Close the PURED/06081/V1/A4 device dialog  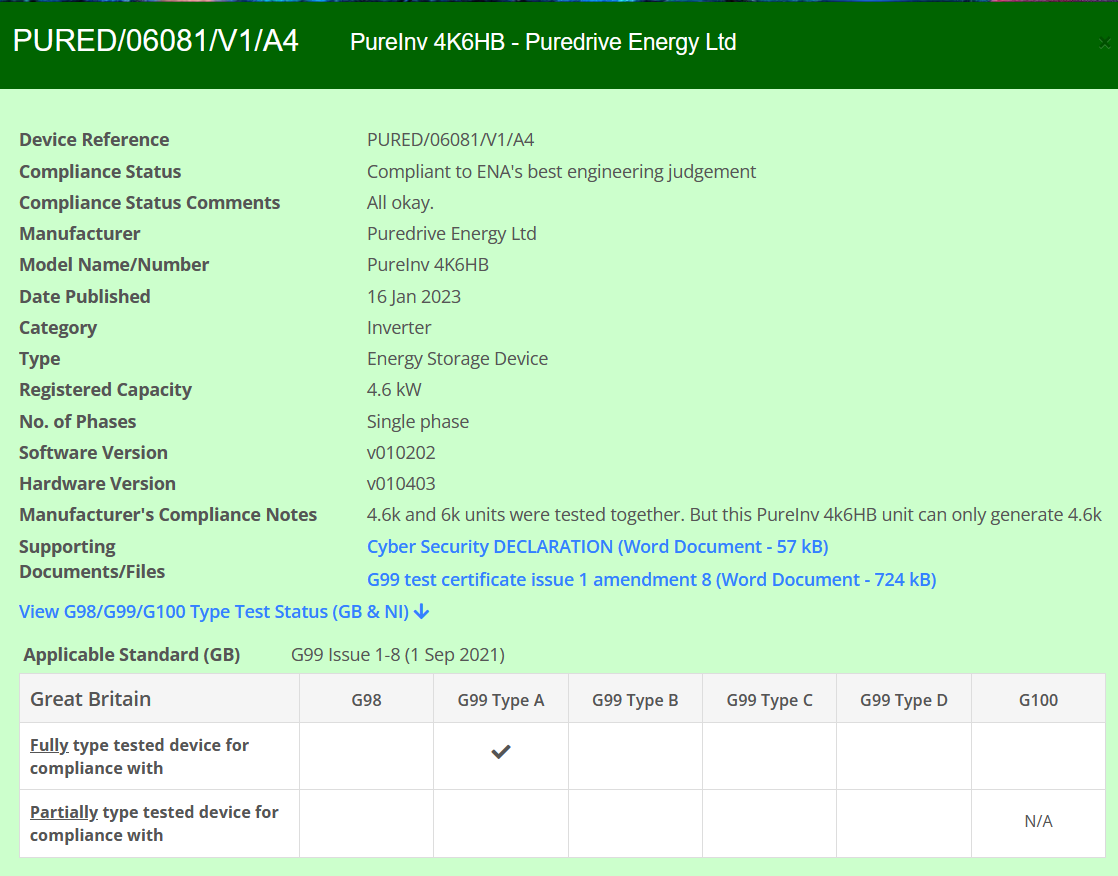(x=1104, y=43)
